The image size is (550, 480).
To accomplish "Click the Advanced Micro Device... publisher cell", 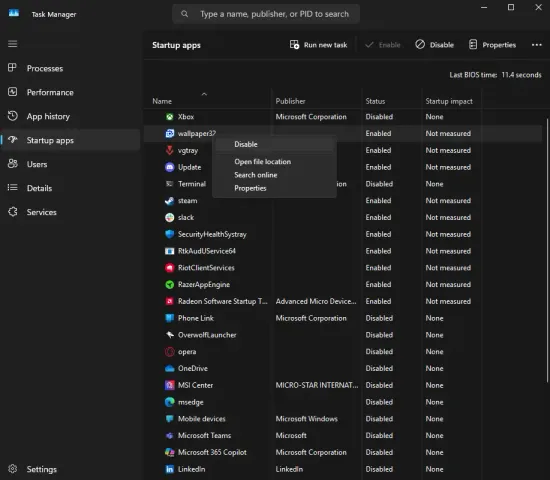I will 316,301.
